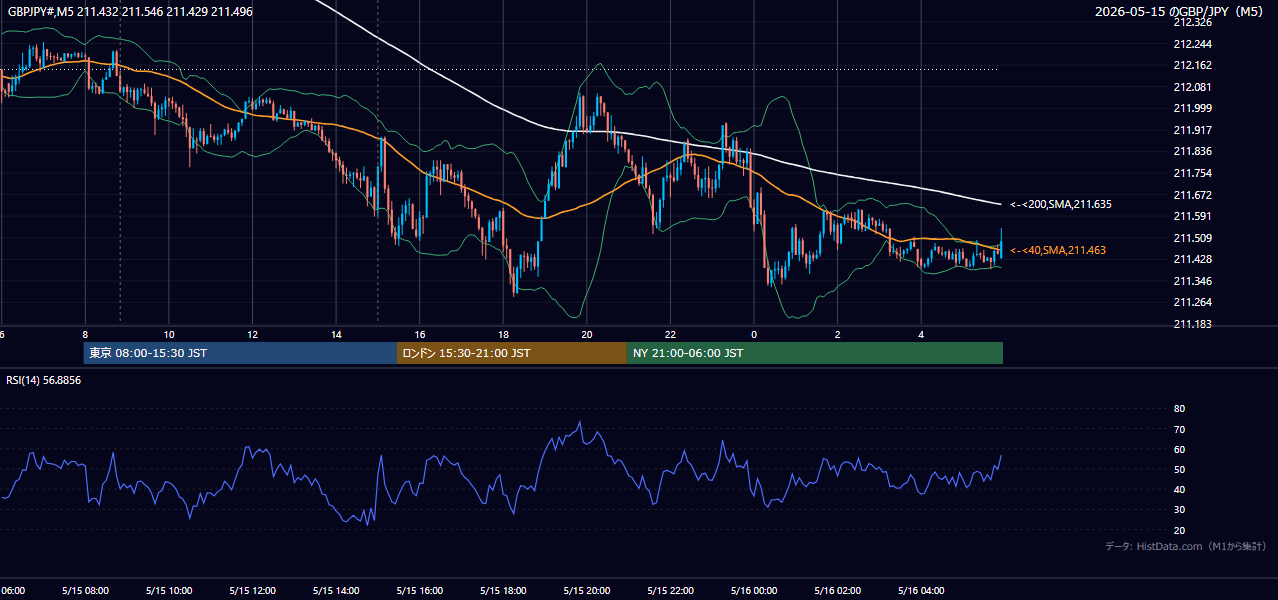Viewport: 1278px width, 600px height.
Task: Click price axis value 212.081
Action: 1191,87
